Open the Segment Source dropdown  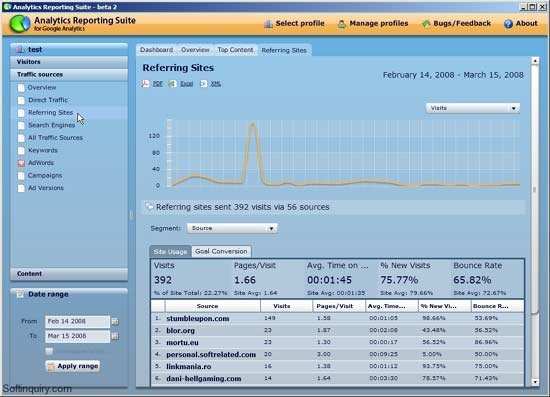point(232,228)
